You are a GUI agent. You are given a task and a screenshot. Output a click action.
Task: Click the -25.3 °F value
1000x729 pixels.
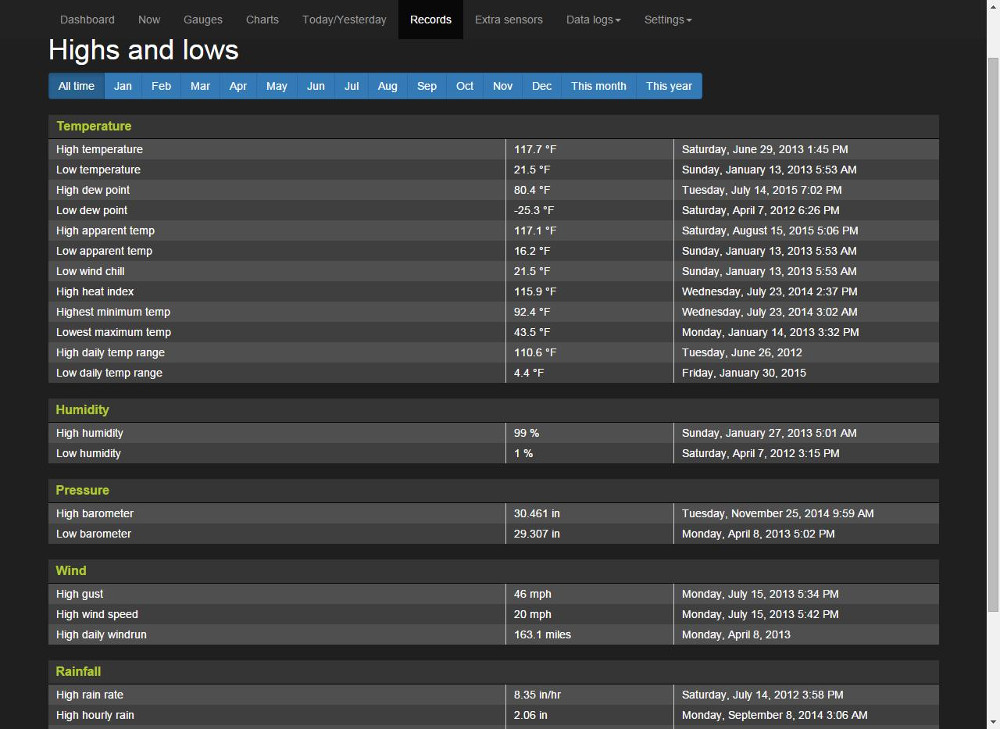pyautogui.click(x=534, y=210)
